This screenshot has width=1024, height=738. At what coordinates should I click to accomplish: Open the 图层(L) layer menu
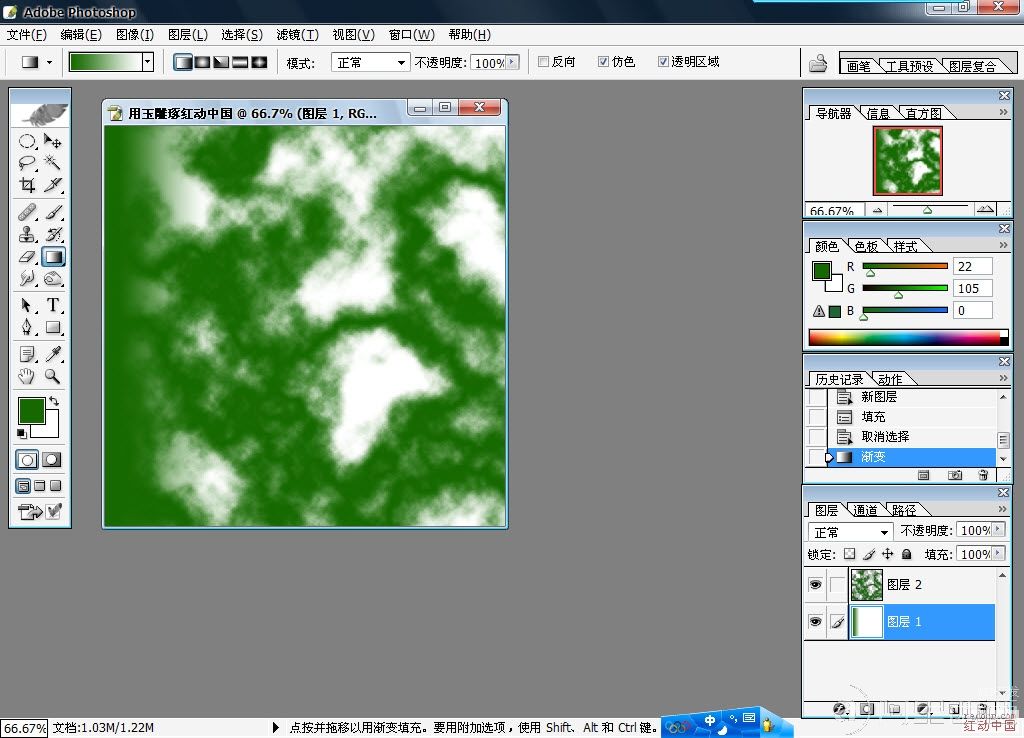tap(188, 35)
